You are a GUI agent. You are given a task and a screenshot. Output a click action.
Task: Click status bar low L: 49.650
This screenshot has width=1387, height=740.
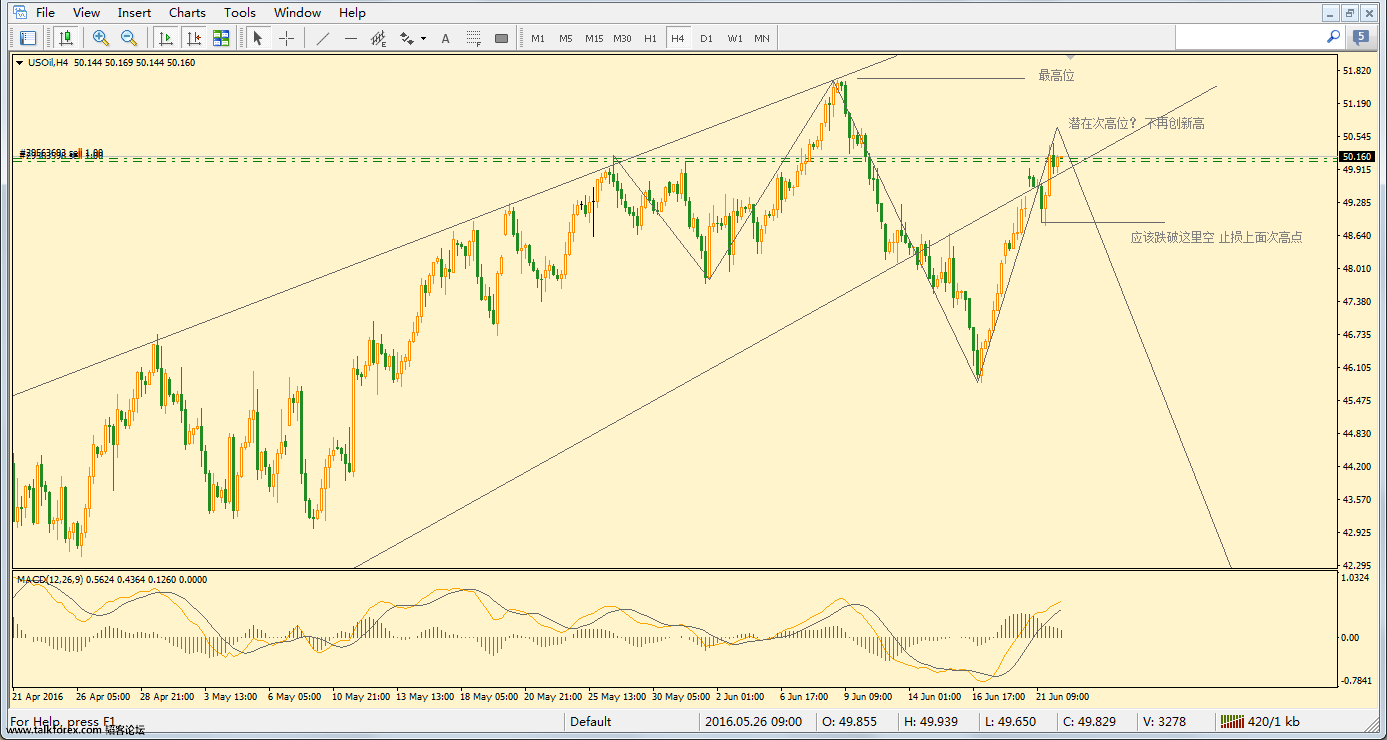tap(1009, 722)
